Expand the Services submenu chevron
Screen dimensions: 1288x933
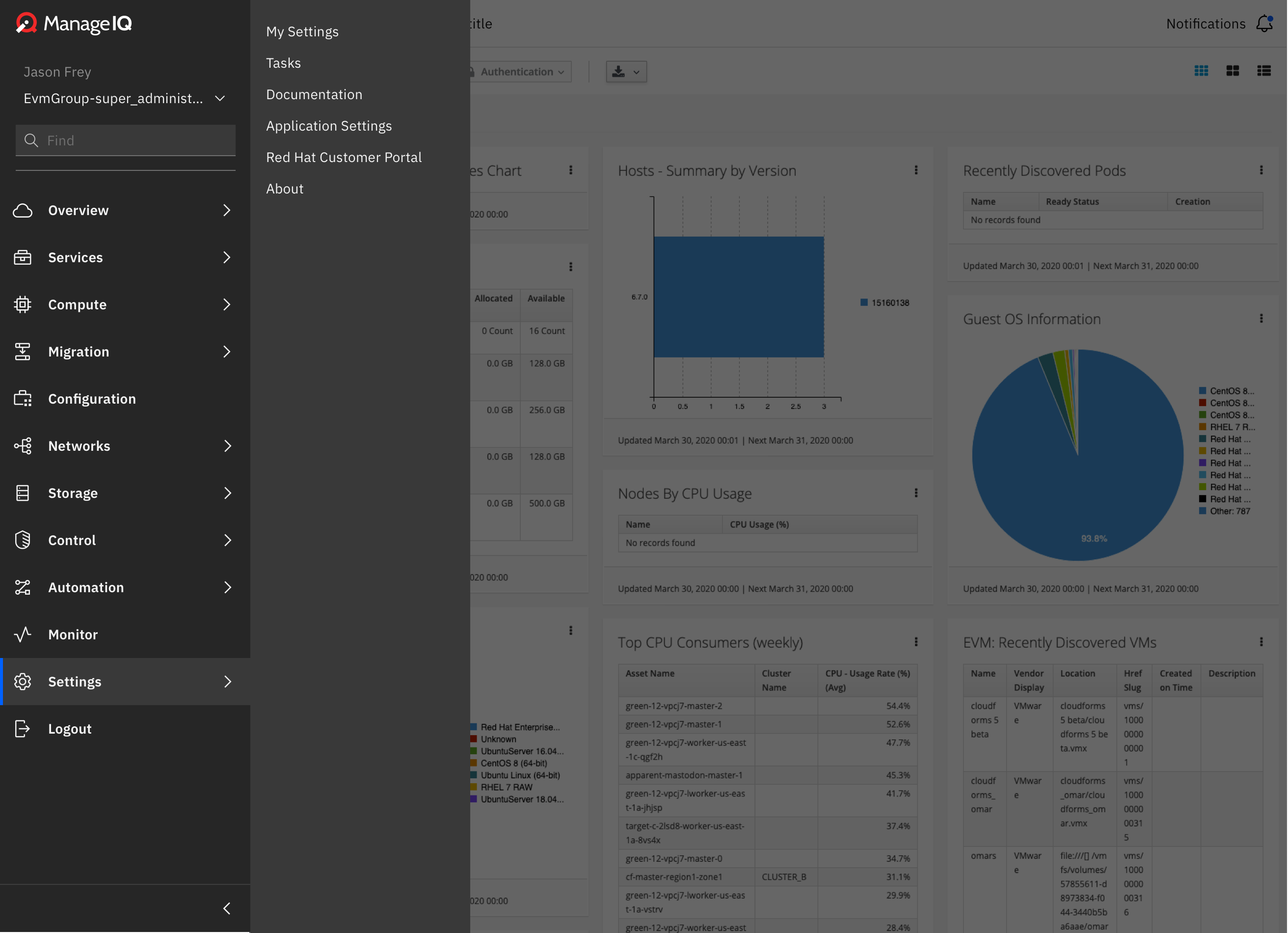(227, 257)
